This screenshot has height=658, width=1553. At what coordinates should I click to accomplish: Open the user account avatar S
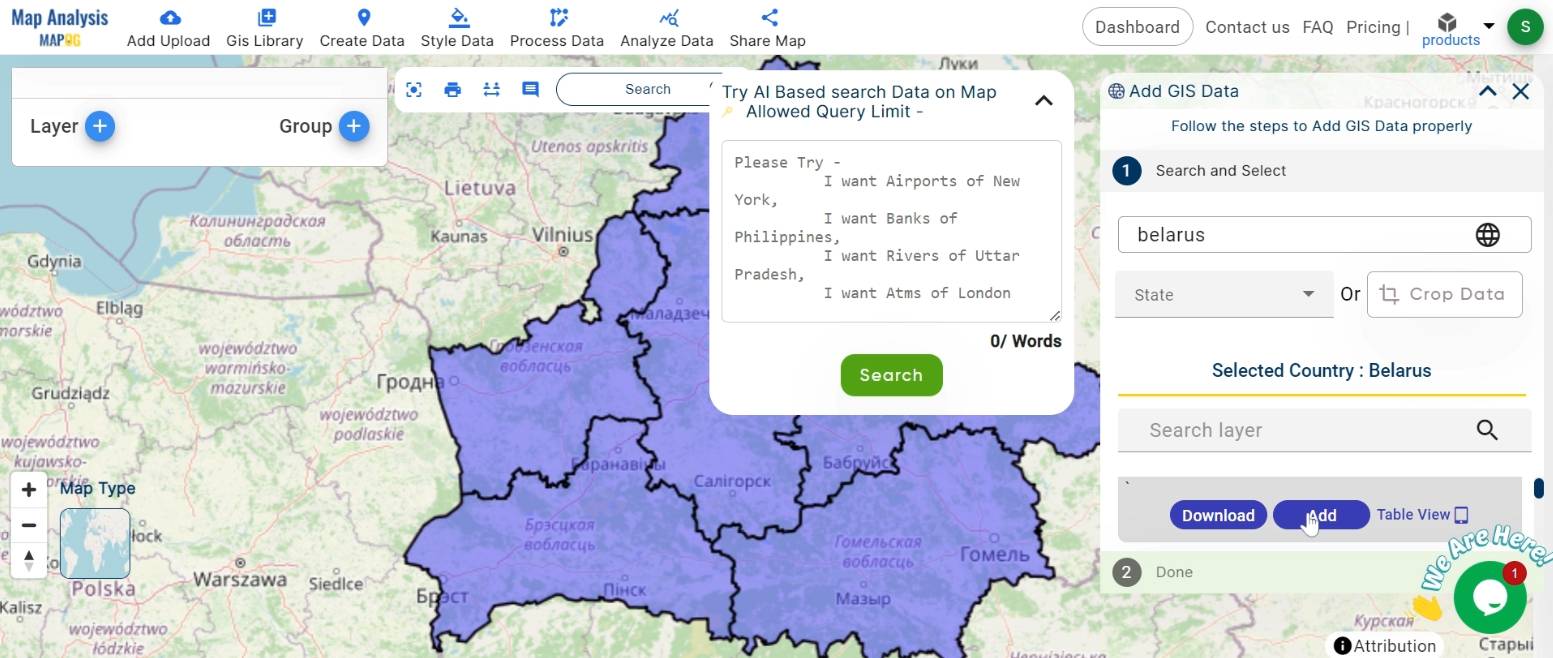point(1525,27)
